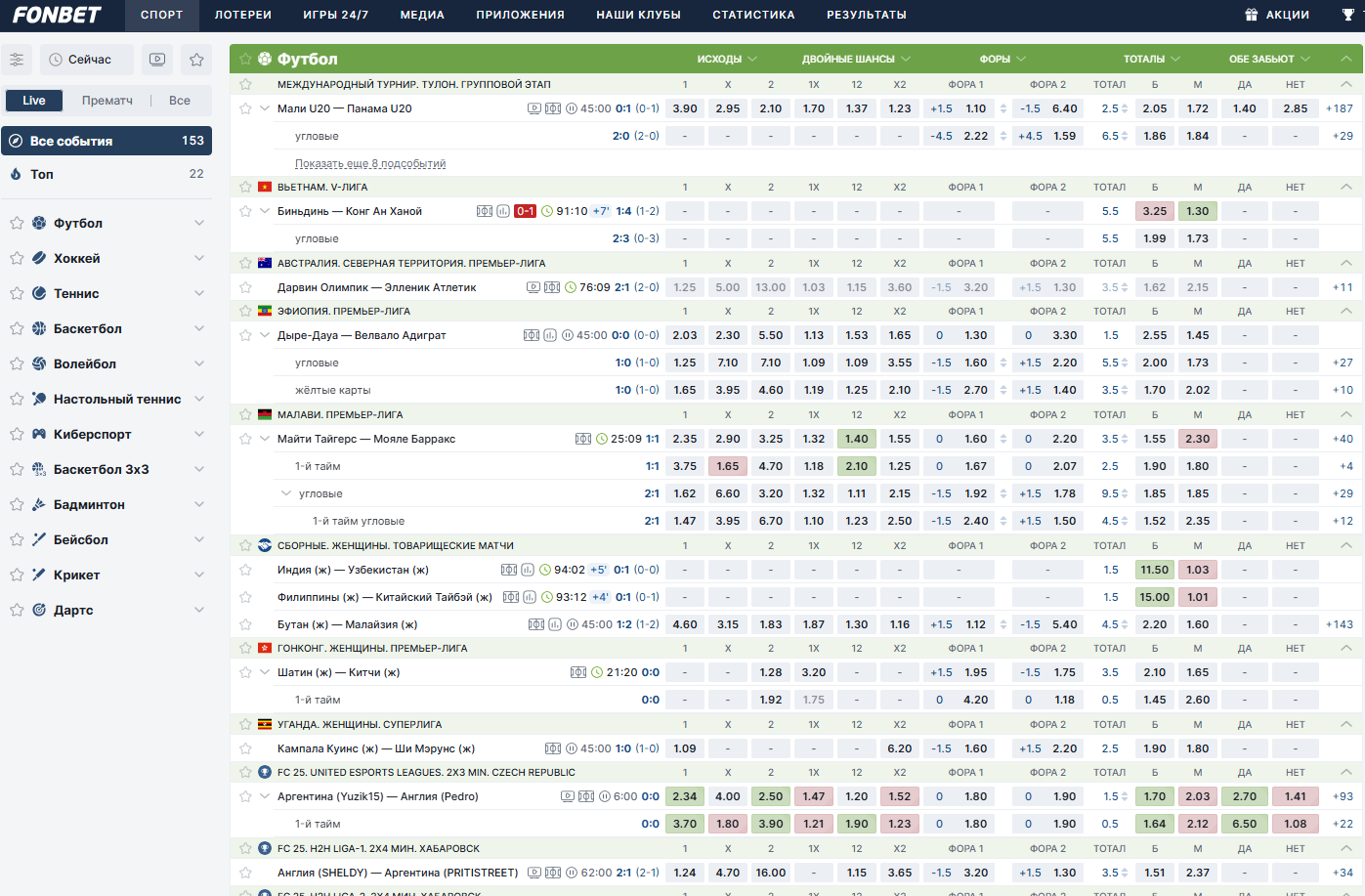The width and height of the screenshot is (1365, 896).
Task: Click the Дартс target icon
Action: (x=39, y=610)
